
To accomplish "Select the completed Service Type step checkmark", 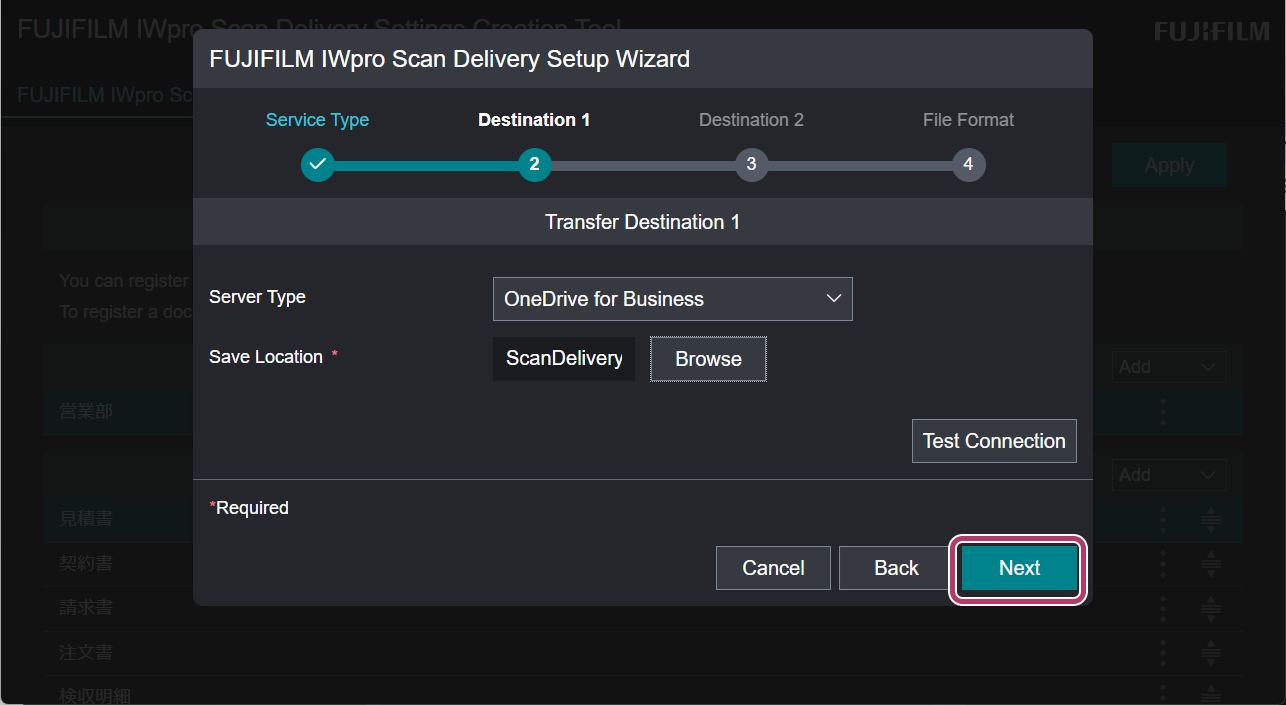I will tap(317, 164).
